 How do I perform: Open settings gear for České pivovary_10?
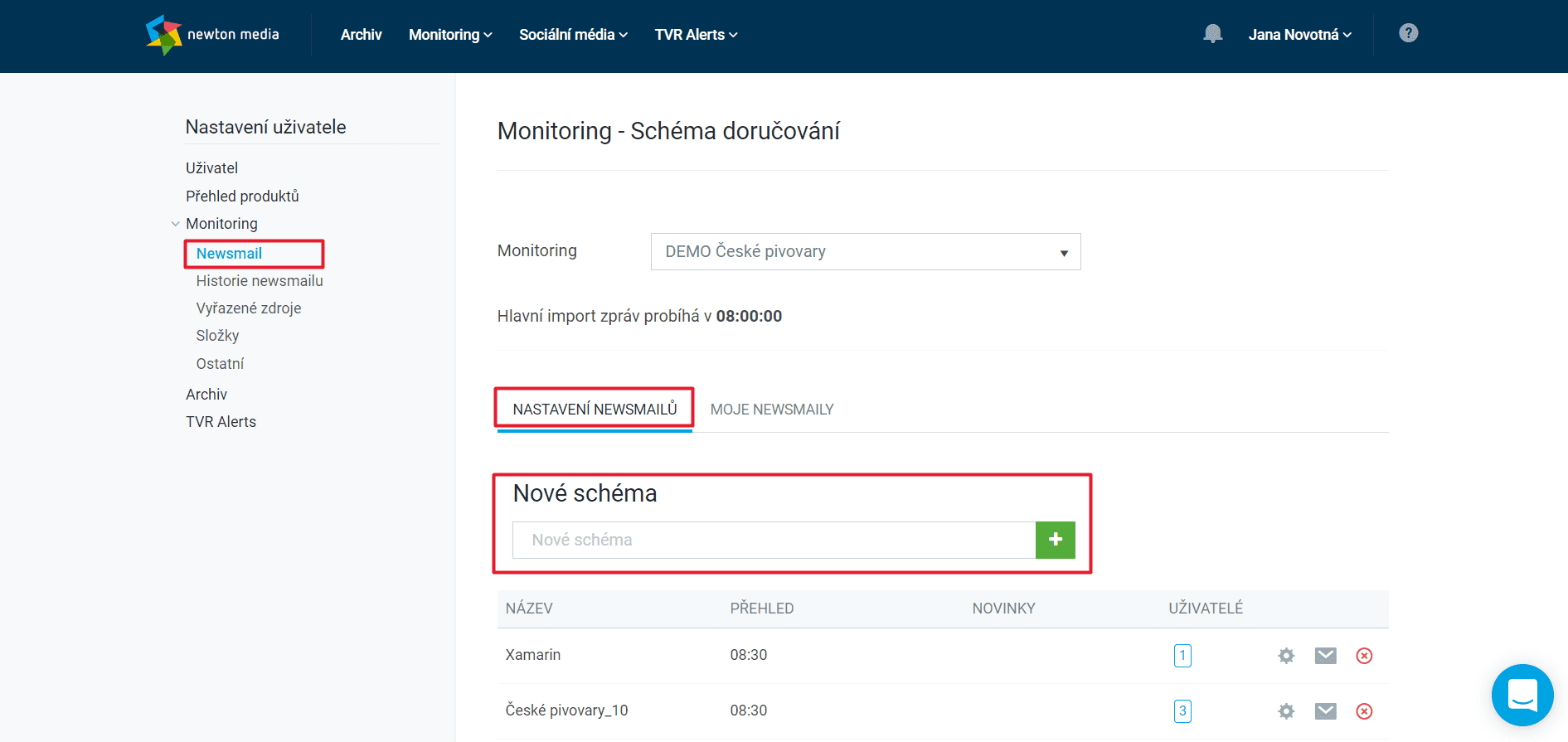tap(1286, 711)
